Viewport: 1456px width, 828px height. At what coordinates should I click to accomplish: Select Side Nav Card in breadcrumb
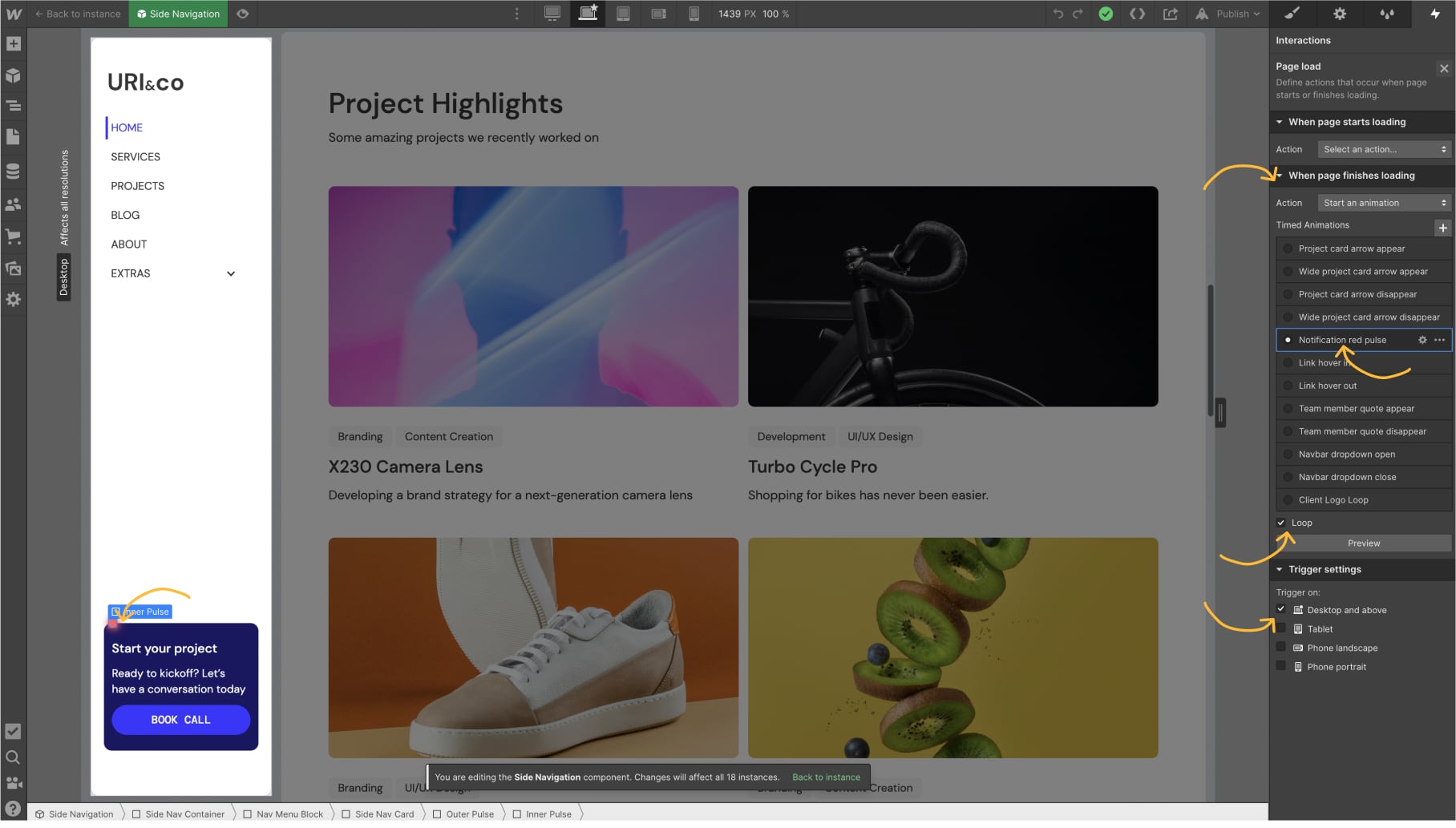click(x=378, y=814)
